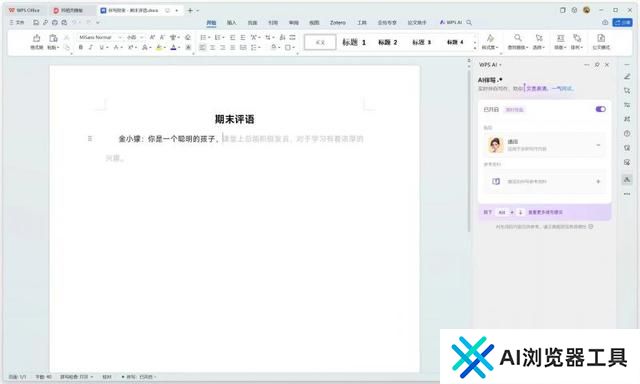The width and height of the screenshot is (640, 384).
Task: Click the search icon next to WPS AI
Action: [469, 23]
